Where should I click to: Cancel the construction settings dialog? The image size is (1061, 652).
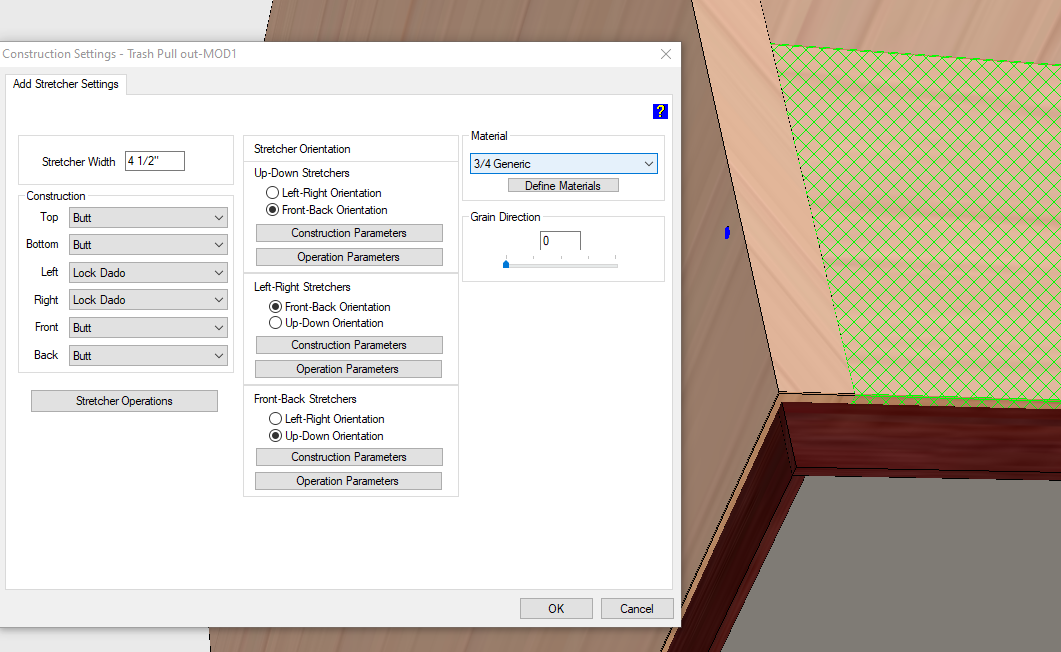click(636, 608)
